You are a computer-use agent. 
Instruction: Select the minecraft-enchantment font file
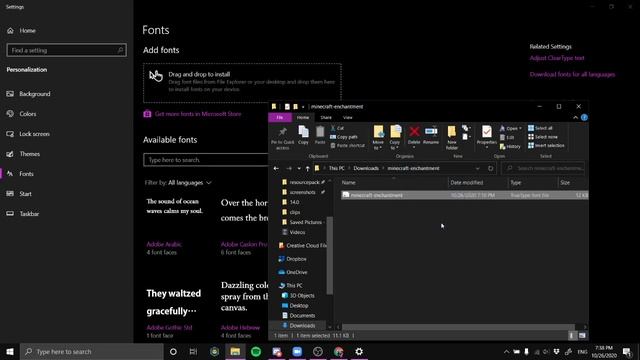464,195
